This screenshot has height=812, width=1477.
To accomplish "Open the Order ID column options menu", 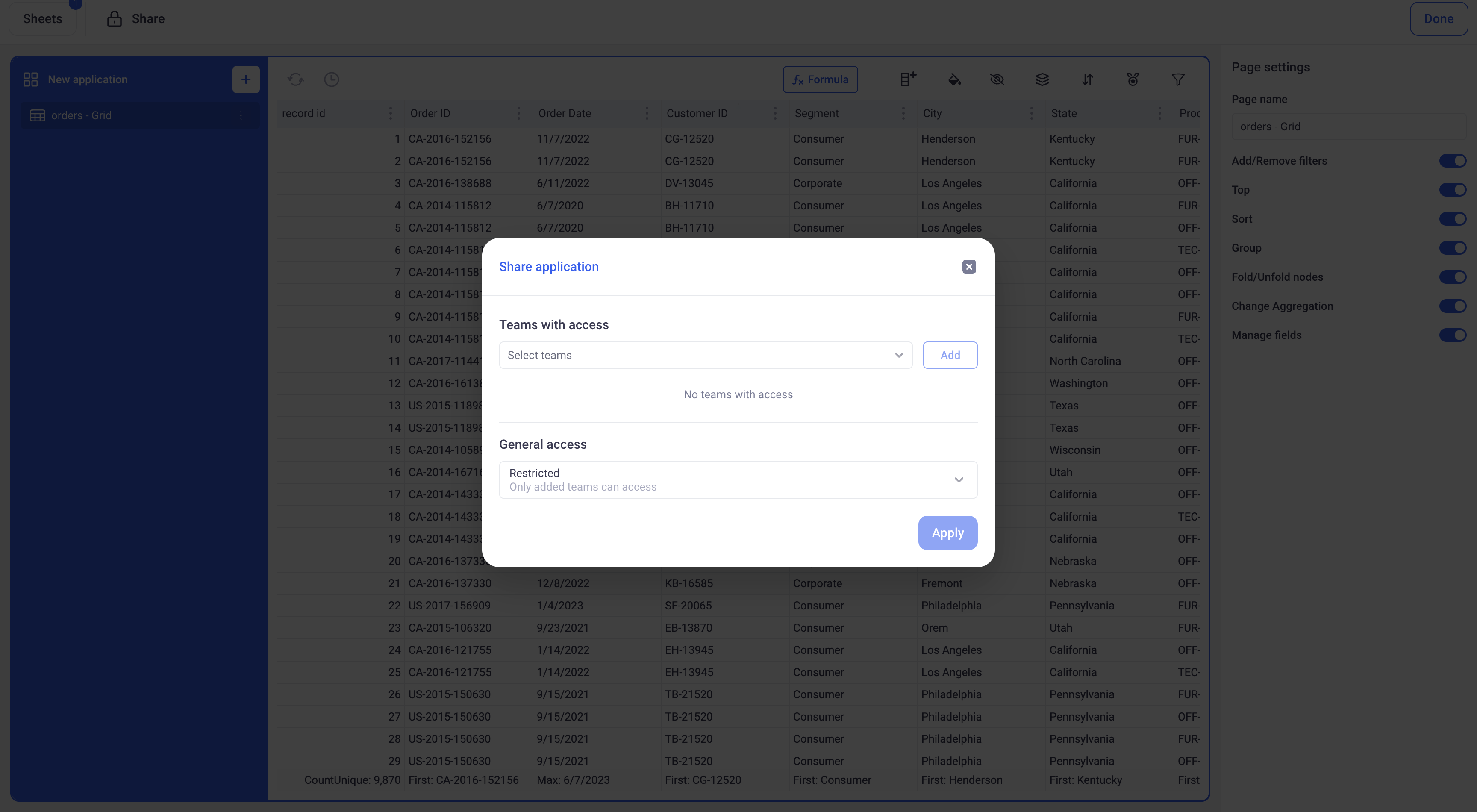I will 519,113.
